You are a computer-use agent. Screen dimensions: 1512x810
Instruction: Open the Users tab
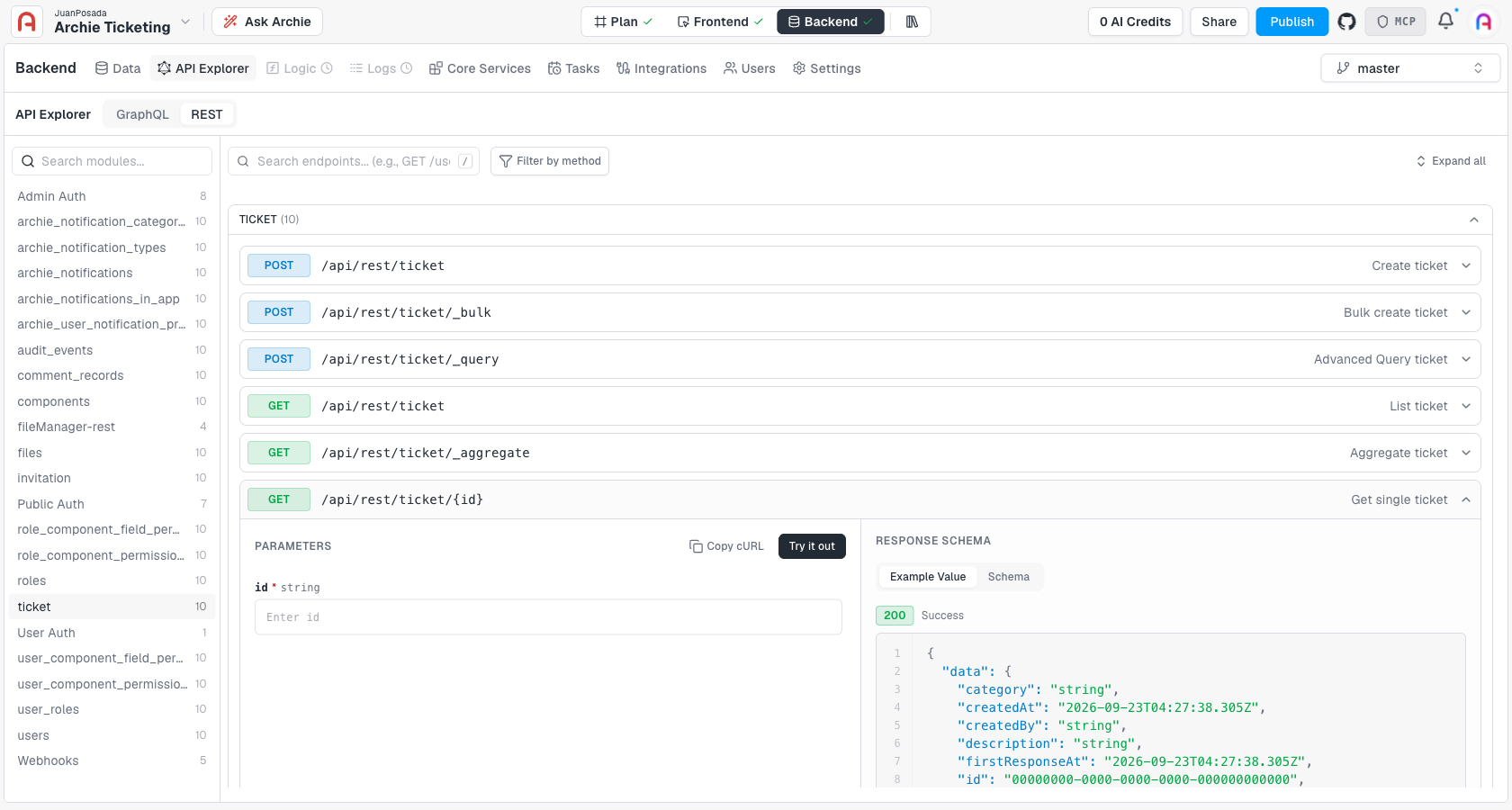click(750, 68)
